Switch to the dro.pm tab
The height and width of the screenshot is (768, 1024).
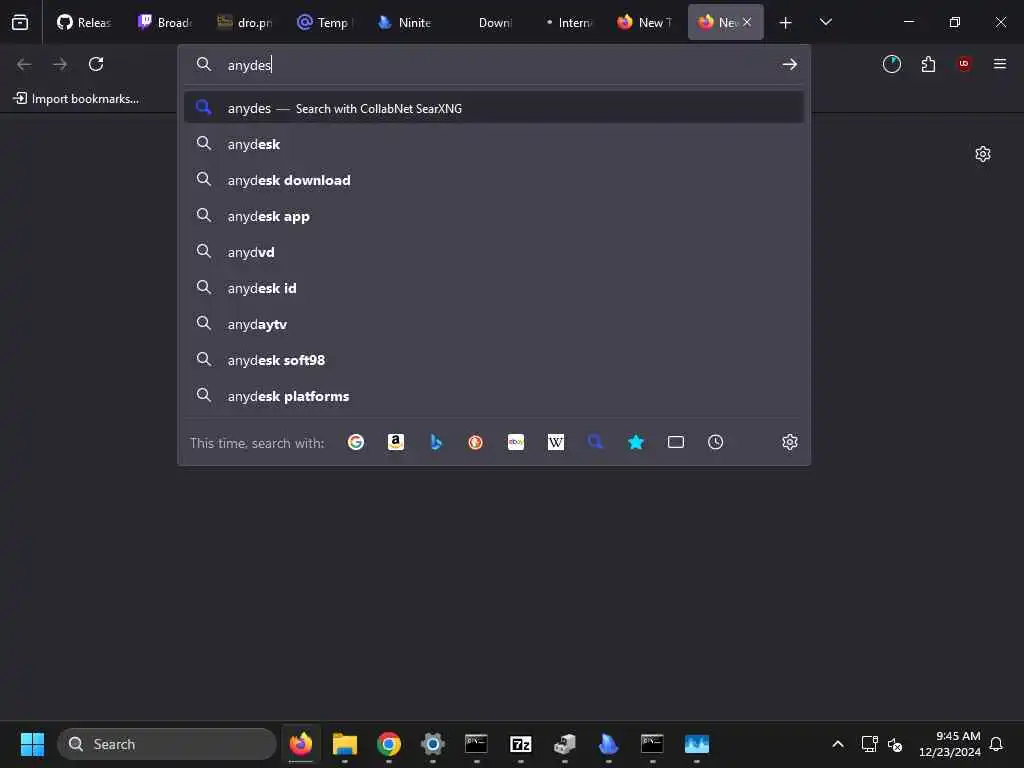click(x=246, y=22)
